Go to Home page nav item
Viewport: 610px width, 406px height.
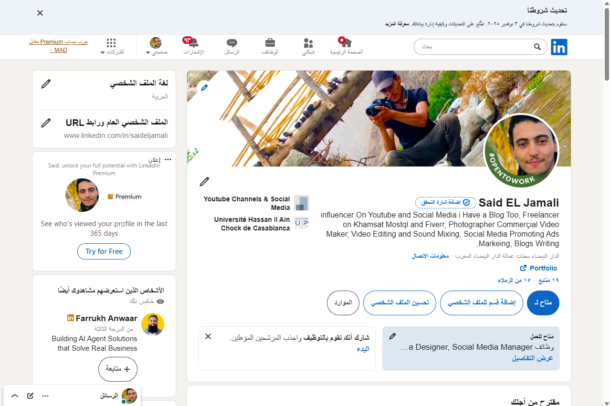(x=346, y=46)
